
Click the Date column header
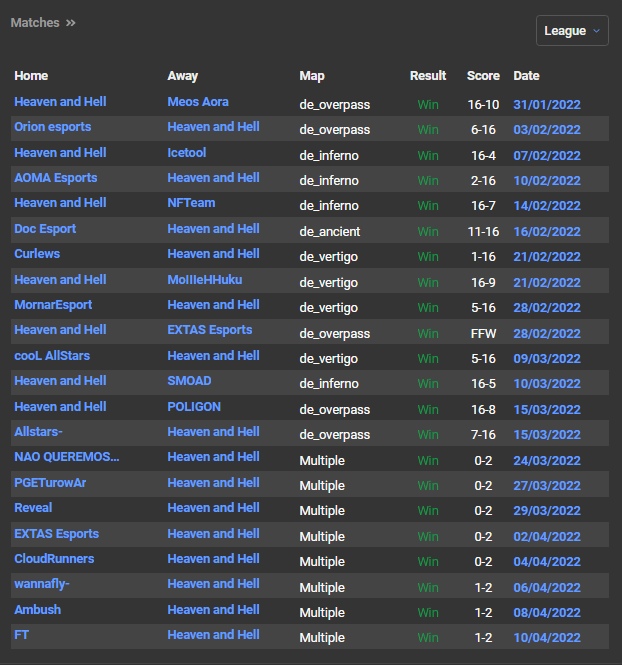coord(526,75)
